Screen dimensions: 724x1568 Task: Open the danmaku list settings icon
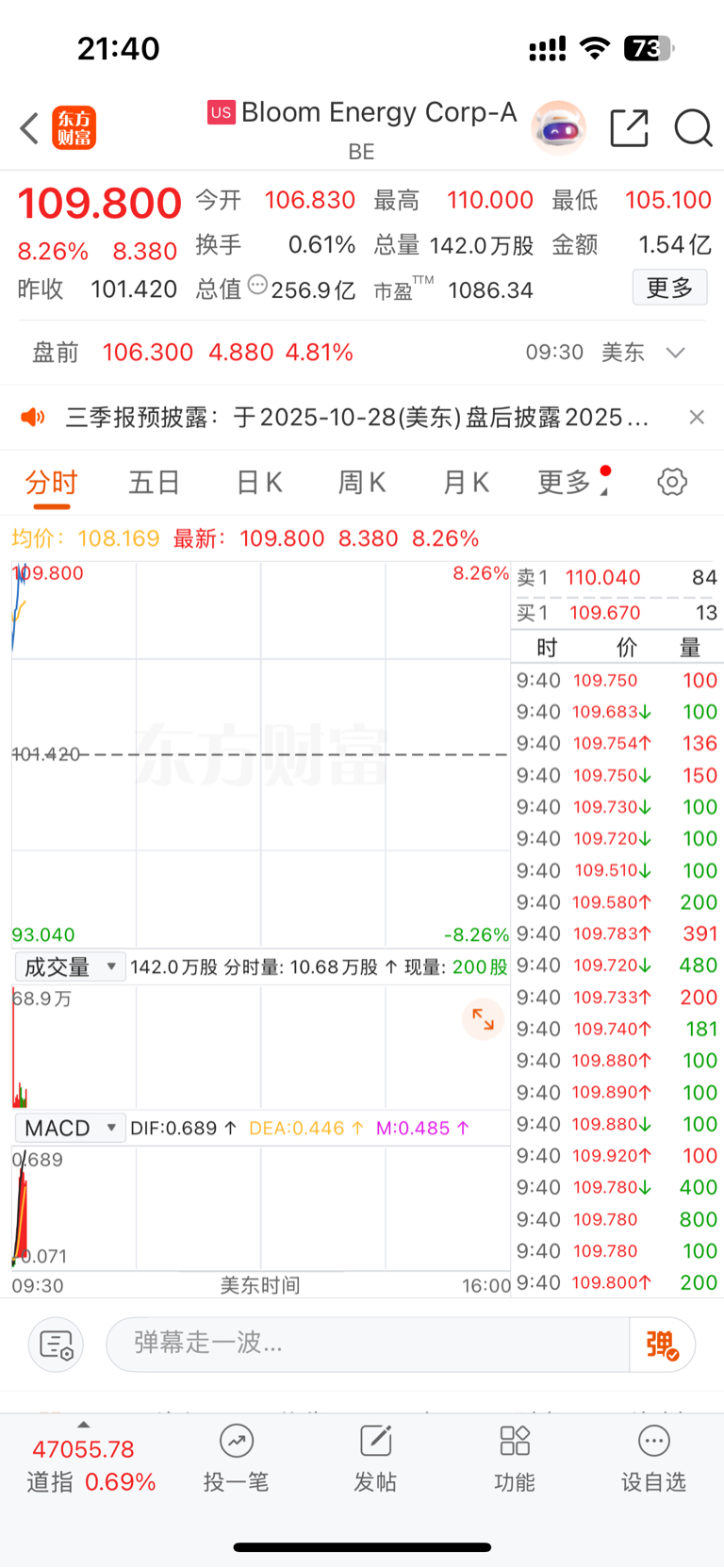57,1345
